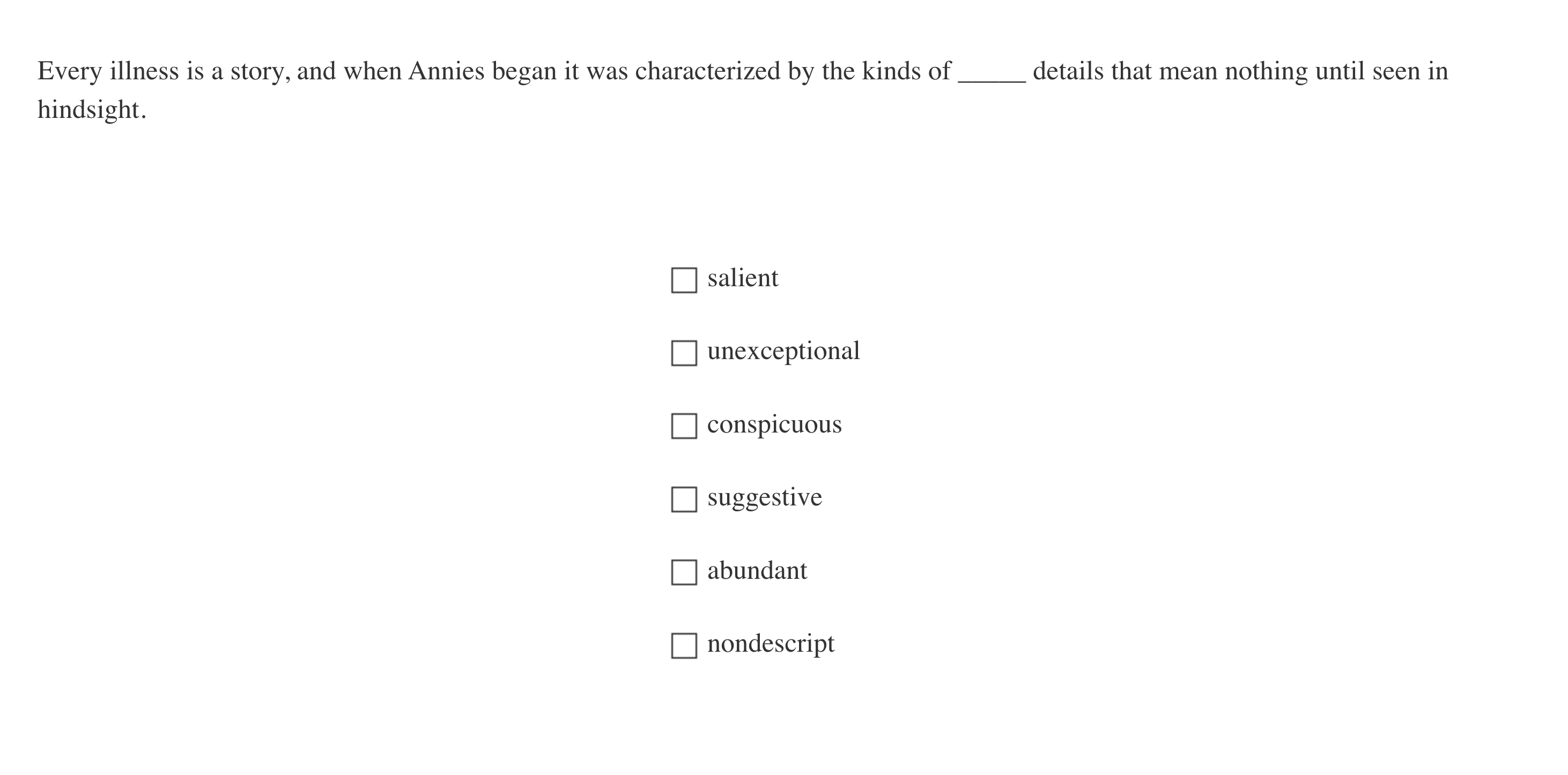Pick the 'conspicuous' answer label
1568x775 pixels.
coord(774,424)
